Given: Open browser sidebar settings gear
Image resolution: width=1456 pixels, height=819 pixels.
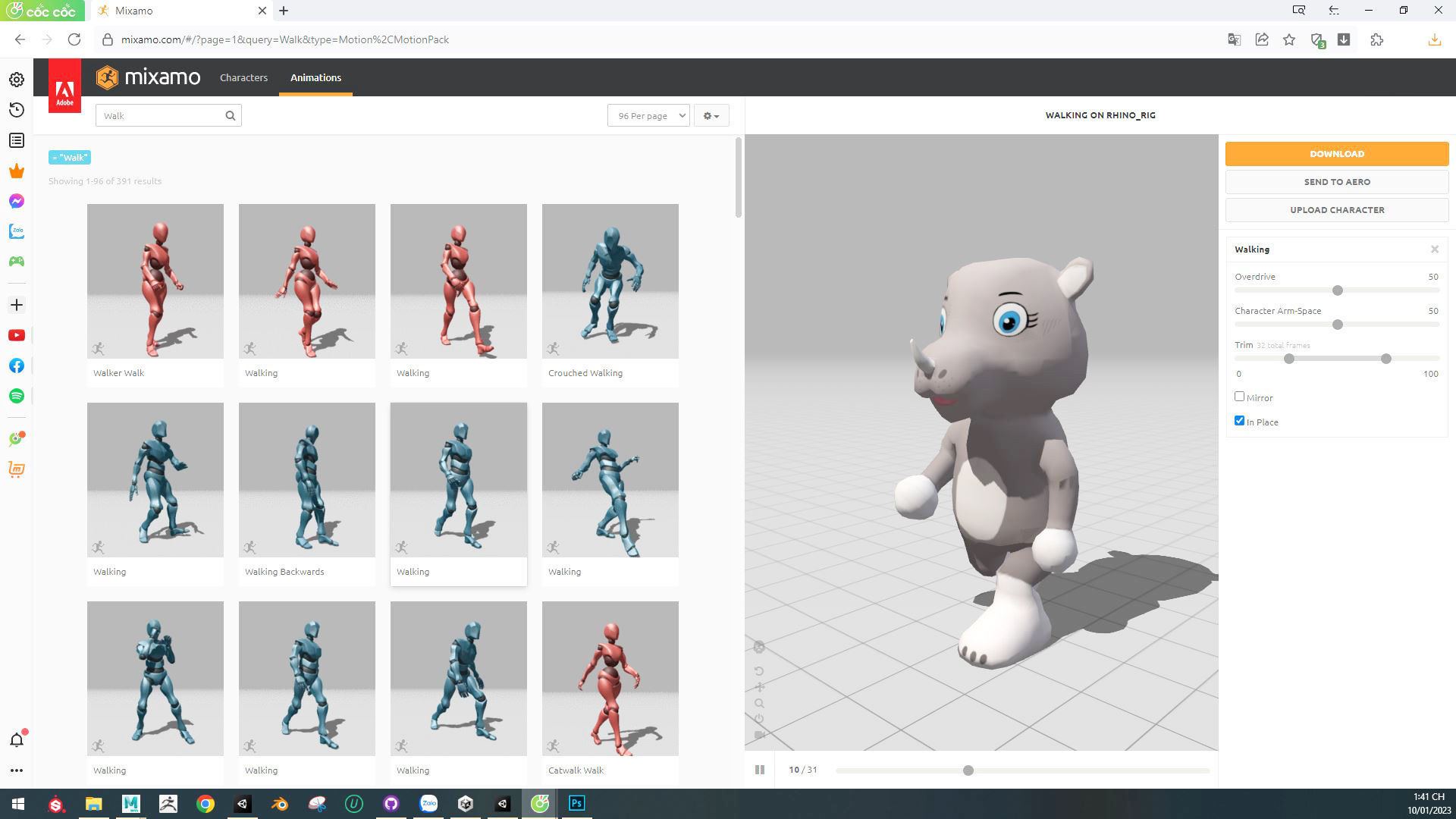Looking at the screenshot, I should (x=17, y=80).
